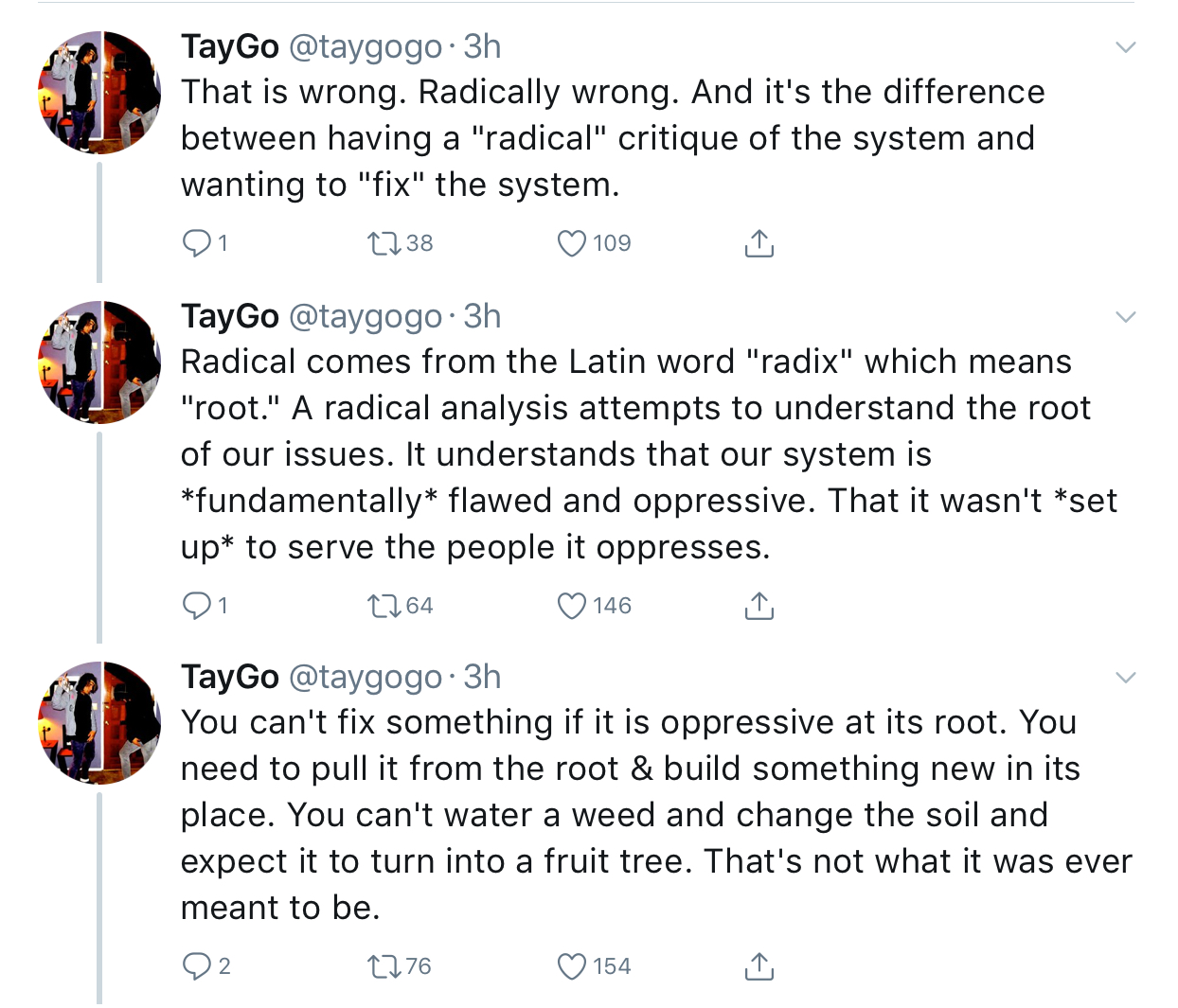The height and width of the screenshot is (1008, 1178).
Task: Like the tweet with 154 likes
Action: coord(572,966)
